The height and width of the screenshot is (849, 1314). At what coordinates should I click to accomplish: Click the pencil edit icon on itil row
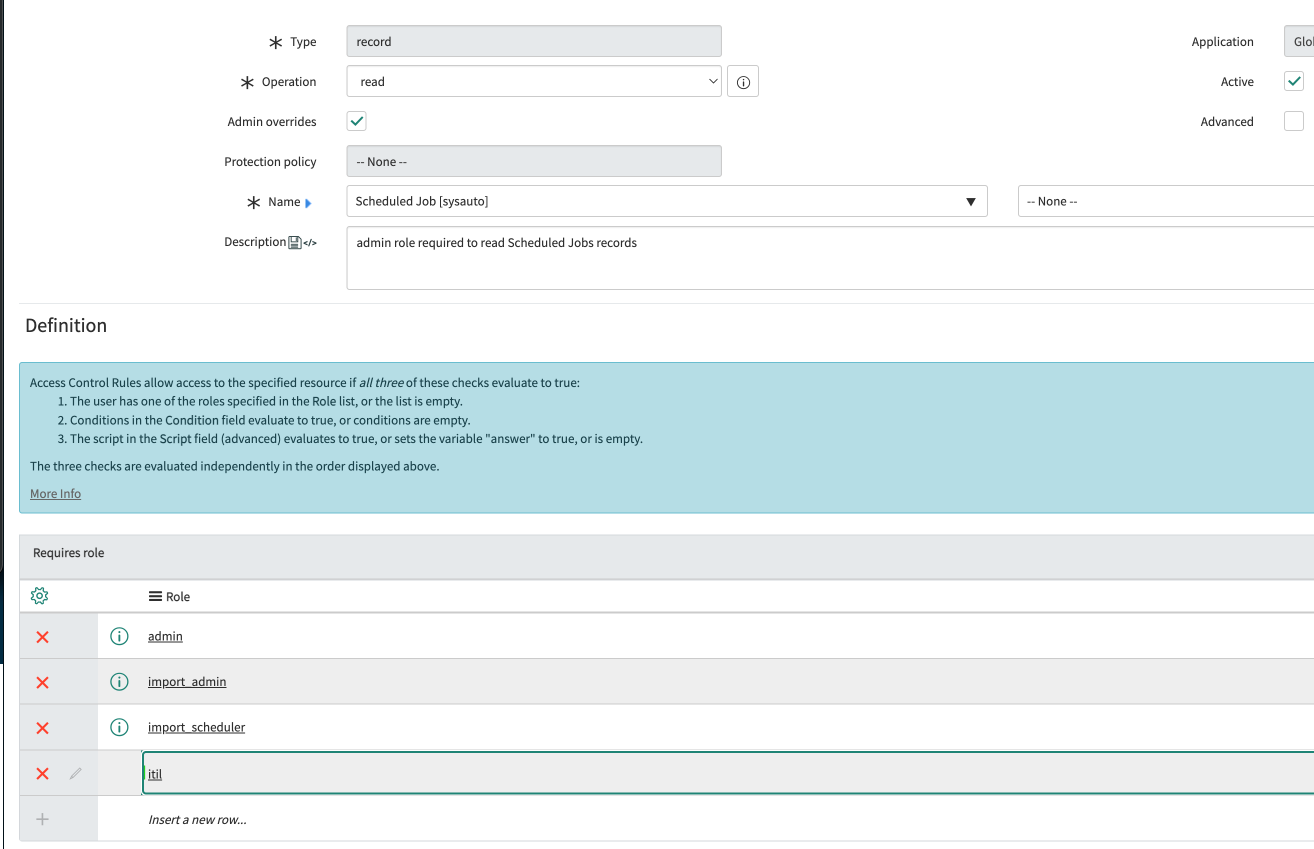tap(76, 773)
